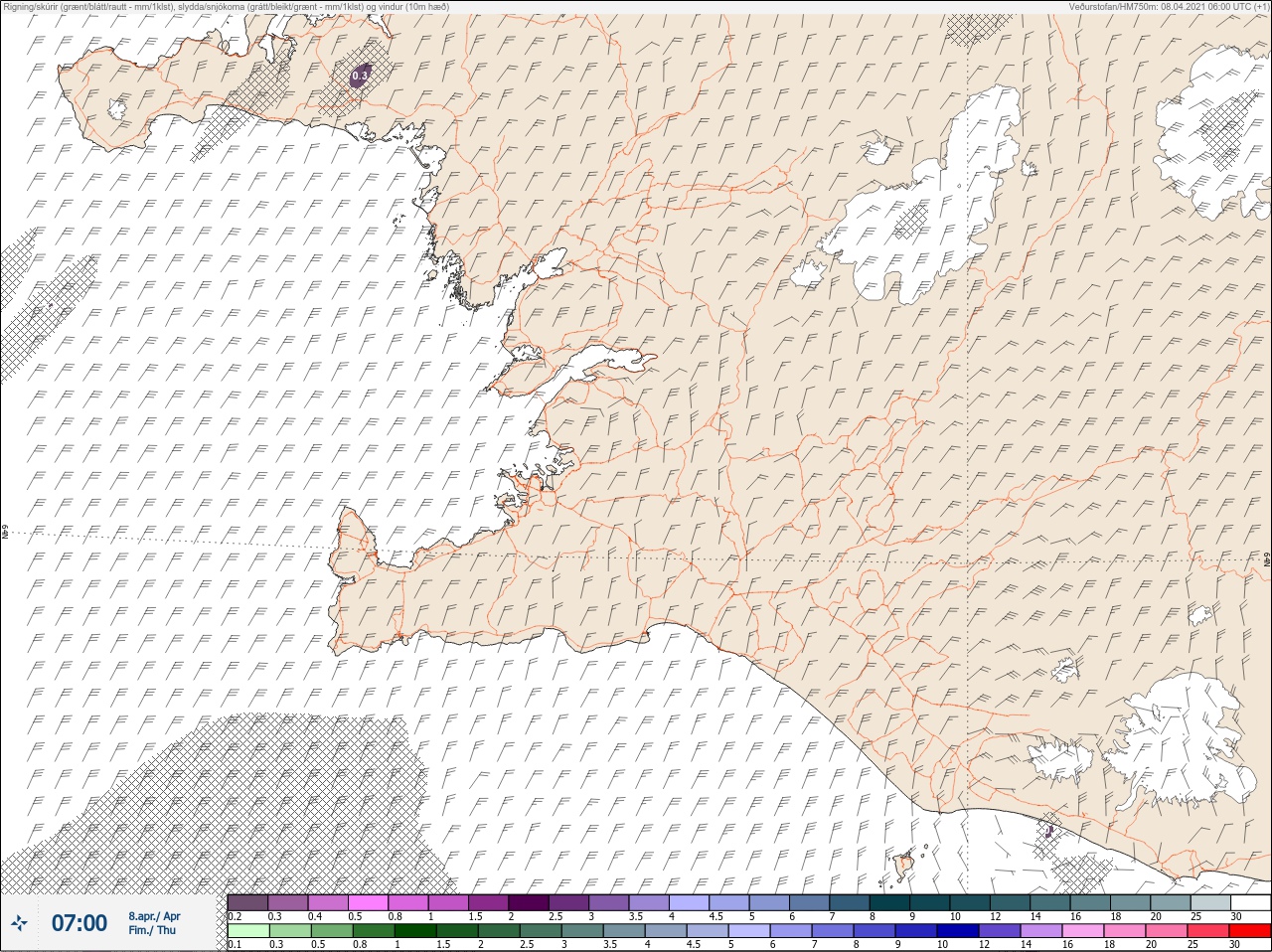Pick the bright red 30 swatch in the lower legend row
The image size is (1272, 952).
coord(1250,931)
